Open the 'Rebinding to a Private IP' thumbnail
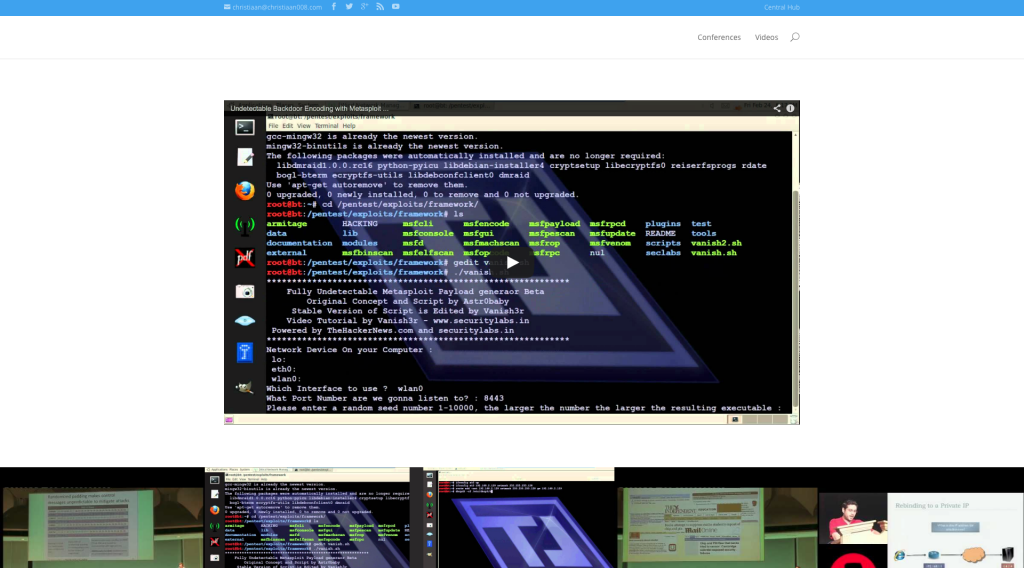Screen dimensions: 1024x568 (955, 530)
